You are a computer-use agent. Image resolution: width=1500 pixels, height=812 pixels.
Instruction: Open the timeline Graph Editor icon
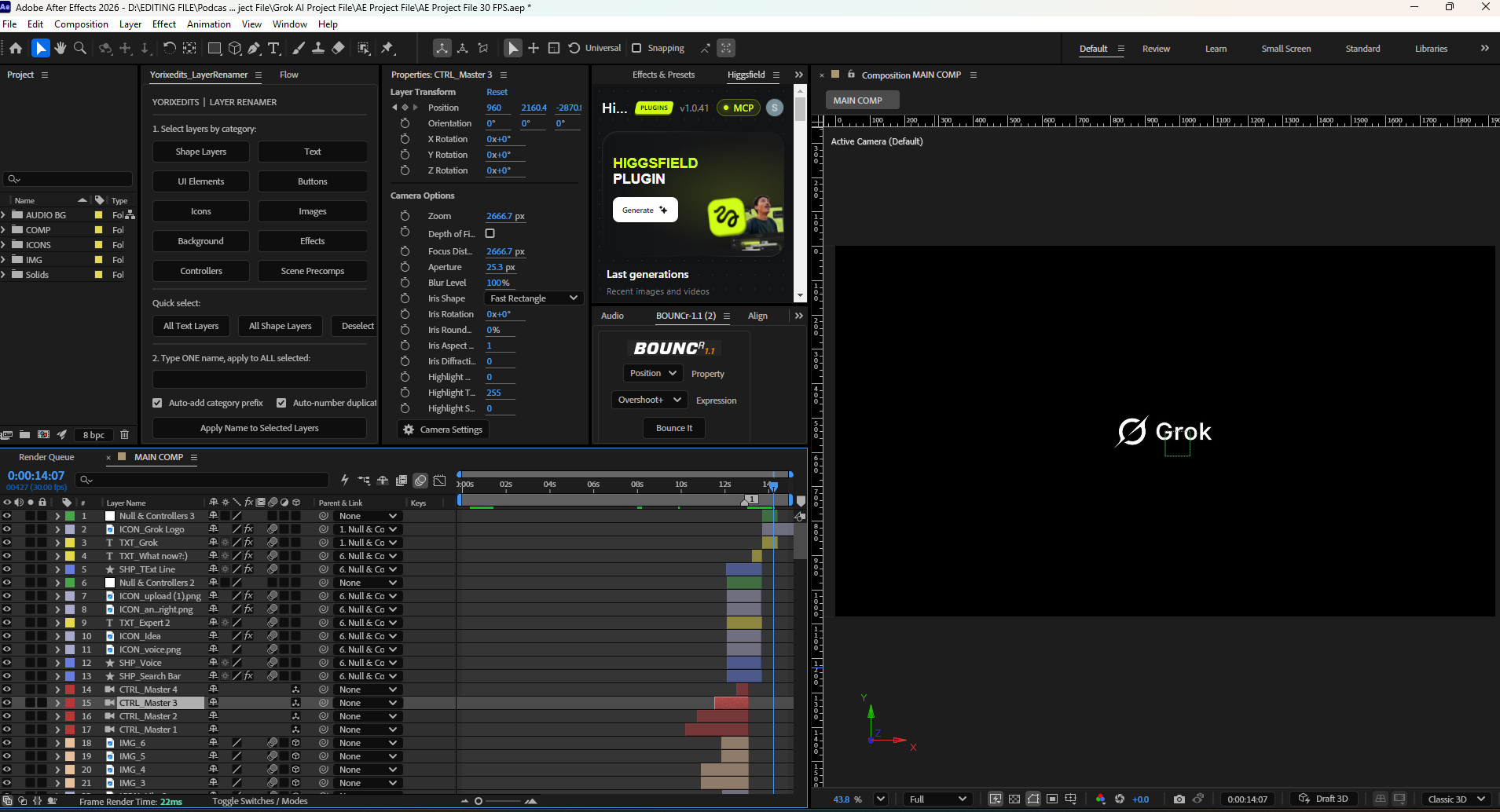click(x=440, y=480)
